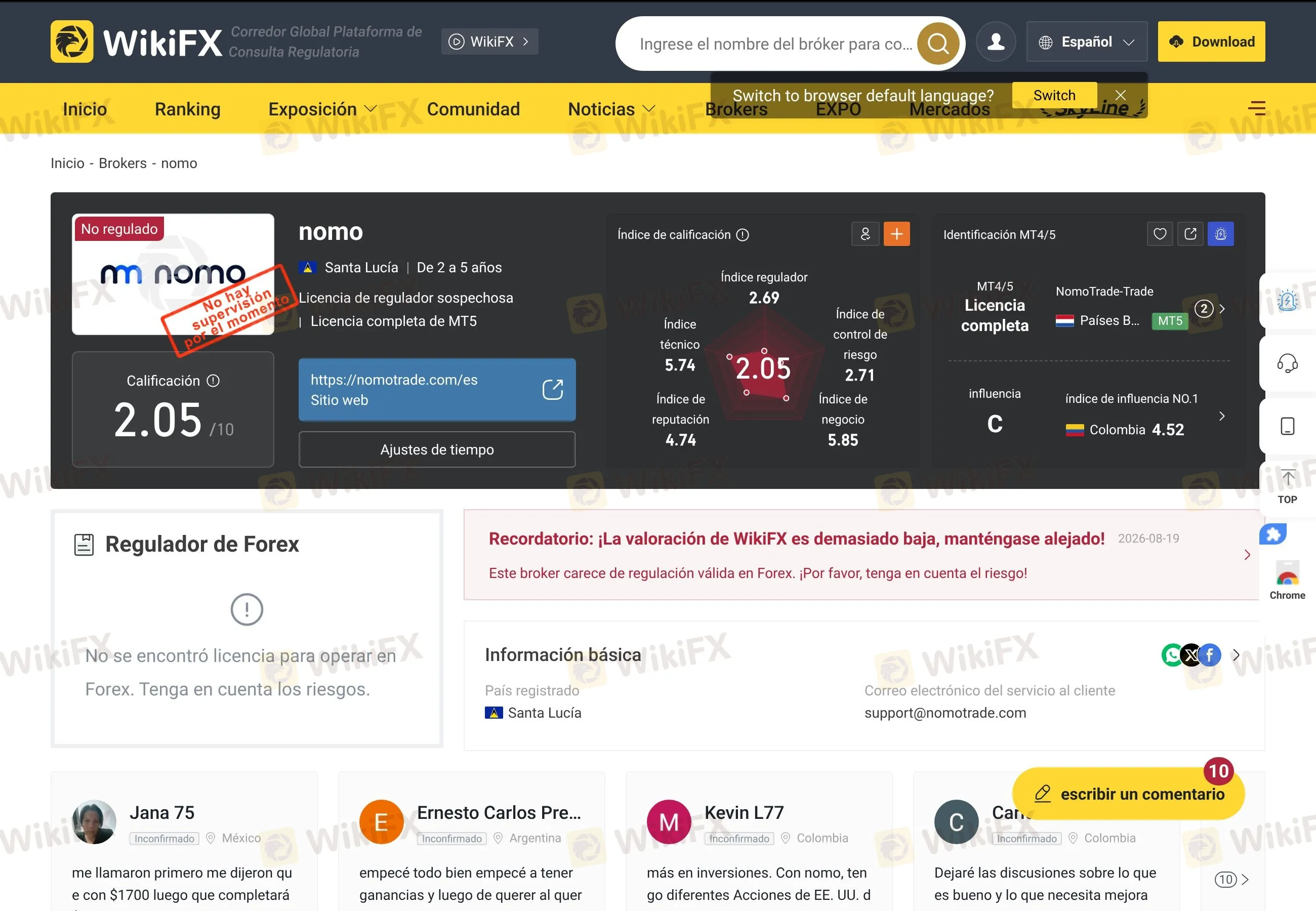Open the sidebar mobile phone icon

pos(1288,426)
